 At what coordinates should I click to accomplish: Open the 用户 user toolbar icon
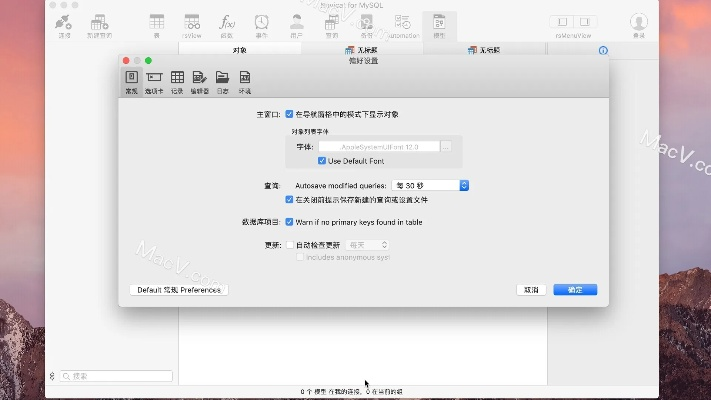tap(297, 26)
